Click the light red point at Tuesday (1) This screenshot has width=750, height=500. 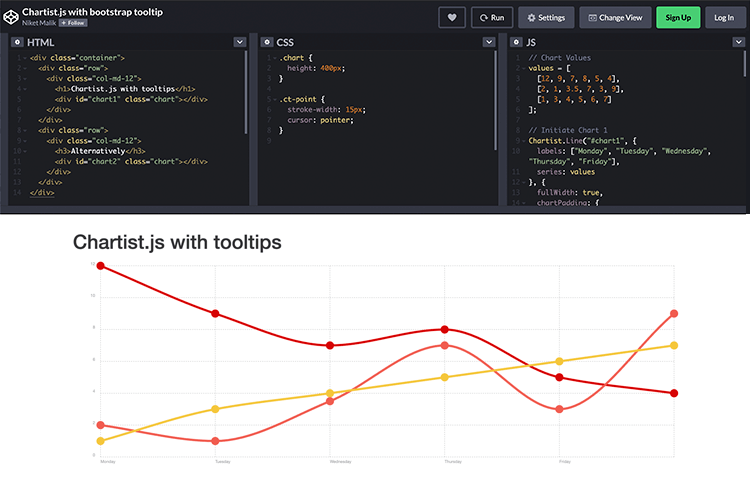(x=215, y=441)
